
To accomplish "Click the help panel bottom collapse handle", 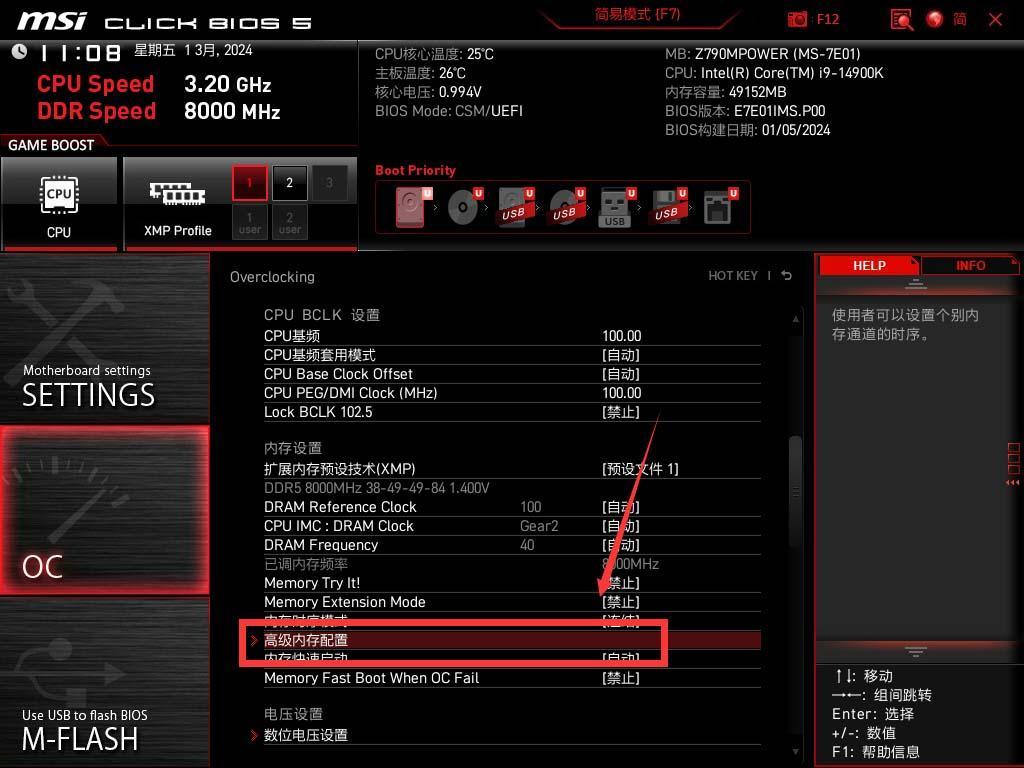I will (x=916, y=652).
